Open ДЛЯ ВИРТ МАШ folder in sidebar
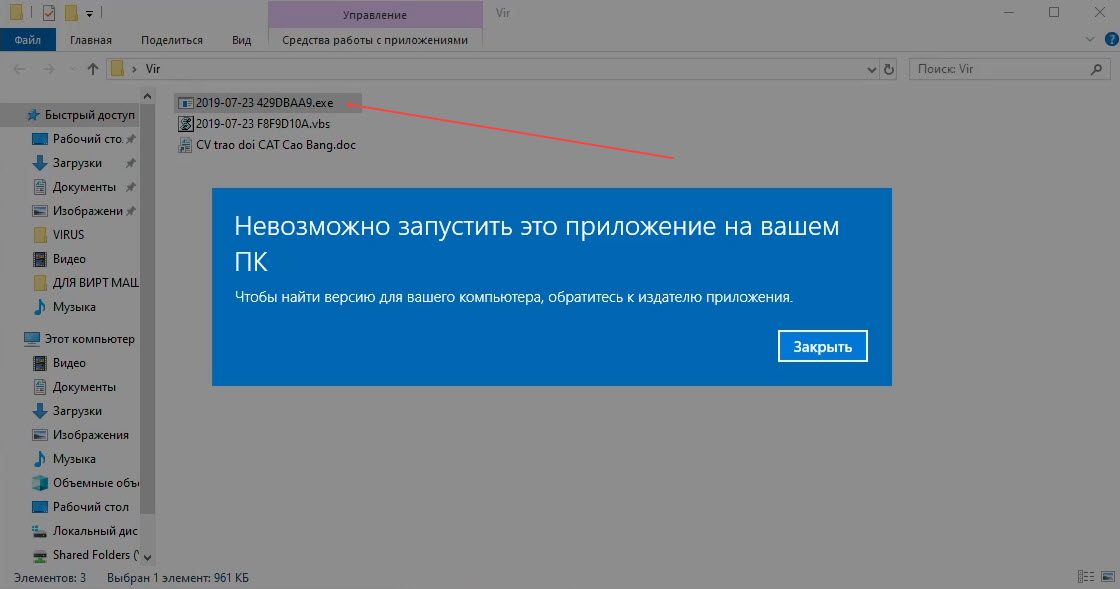The height and width of the screenshot is (589, 1120). tap(96, 283)
